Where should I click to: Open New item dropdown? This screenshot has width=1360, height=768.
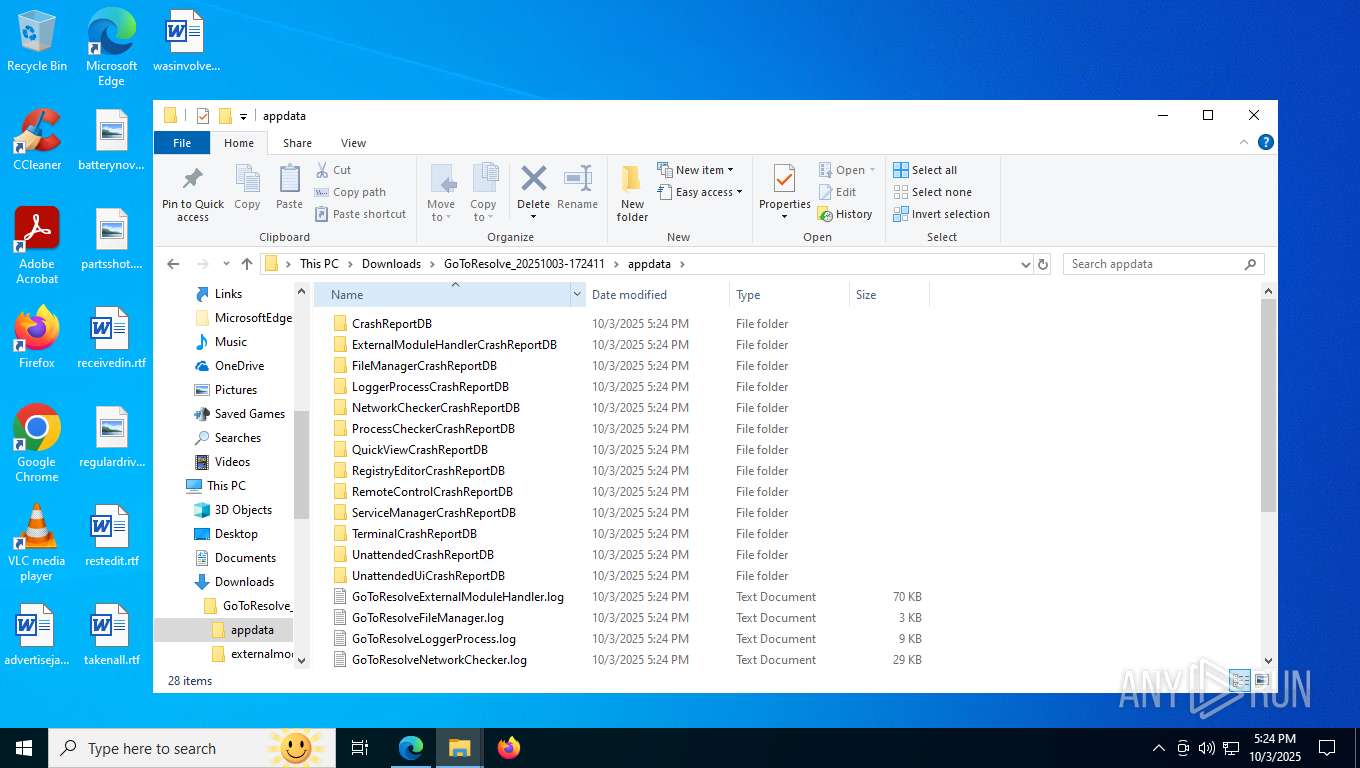pyautogui.click(x=696, y=170)
